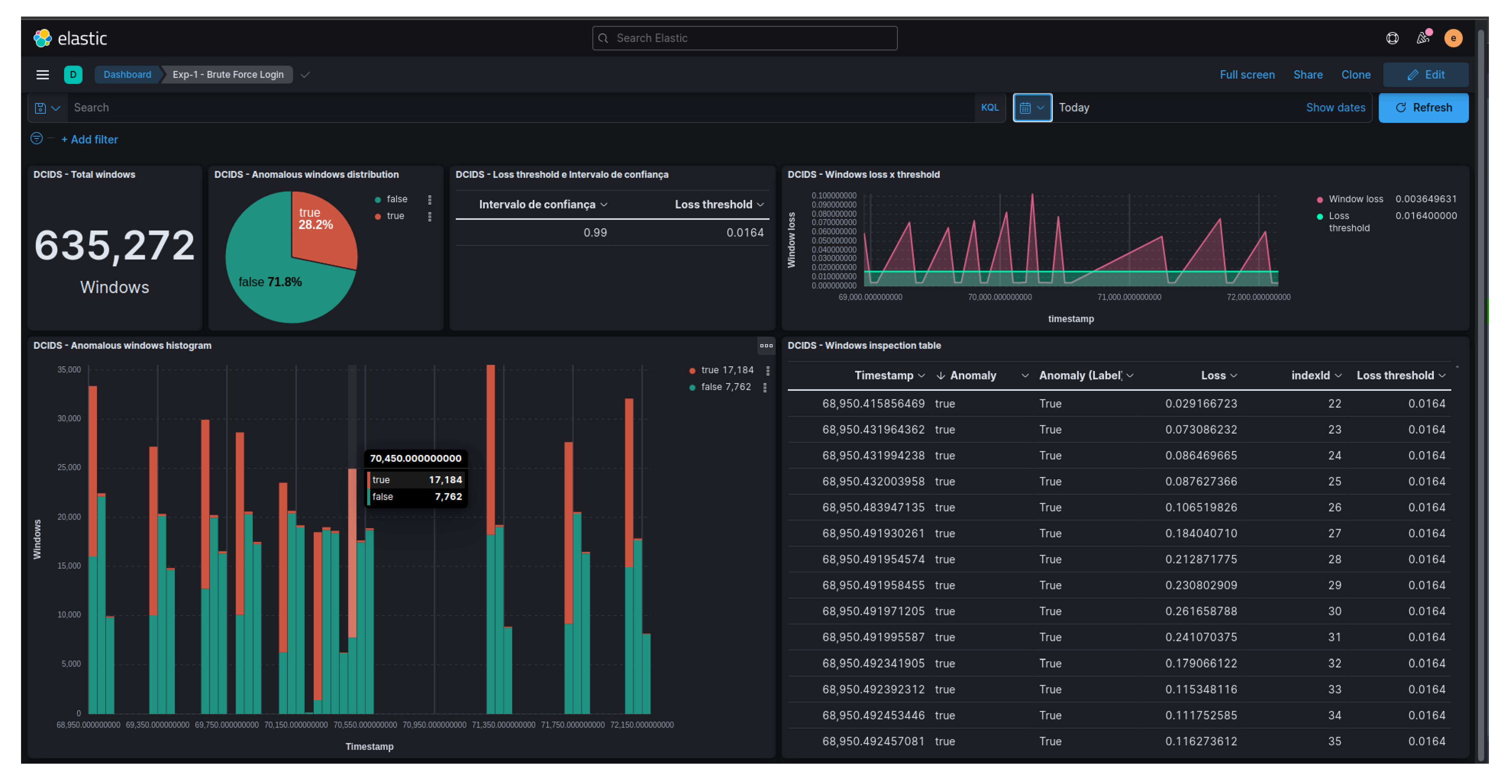Viewport: 1512px width, 784px height.
Task: Open the calendar quick date dropdown
Action: coord(1032,108)
